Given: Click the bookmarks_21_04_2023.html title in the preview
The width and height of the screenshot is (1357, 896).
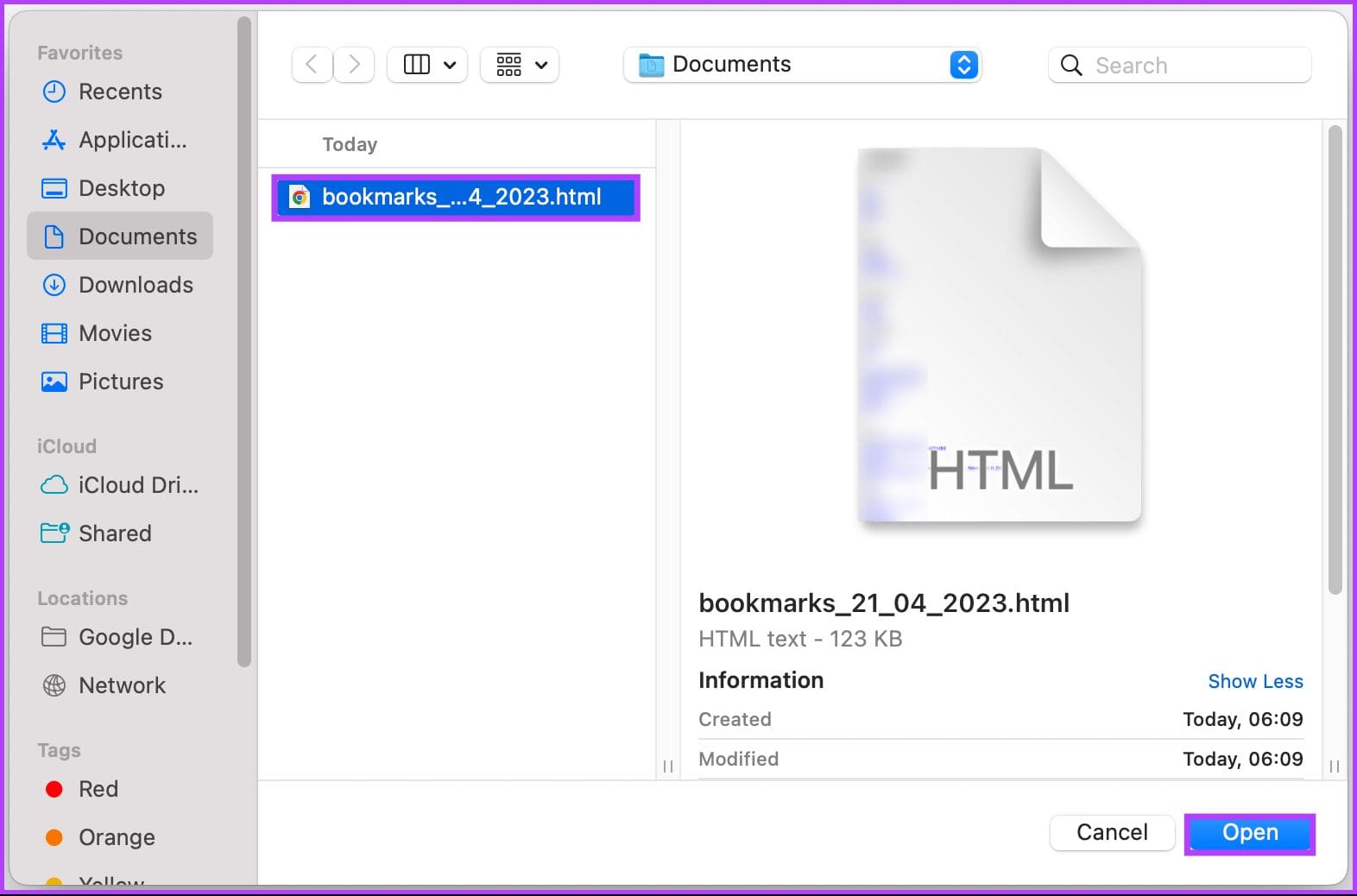Looking at the screenshot, I should [x=884, y=603].
